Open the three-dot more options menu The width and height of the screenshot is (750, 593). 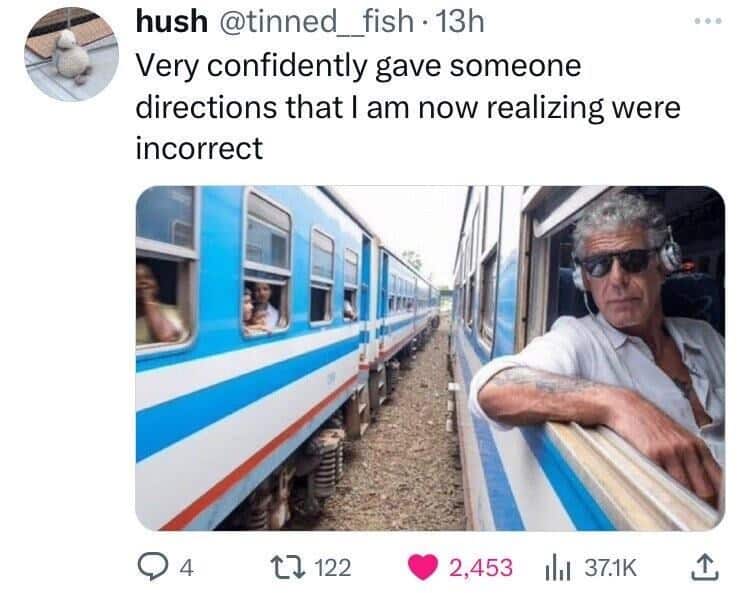[x=708, y=21]
